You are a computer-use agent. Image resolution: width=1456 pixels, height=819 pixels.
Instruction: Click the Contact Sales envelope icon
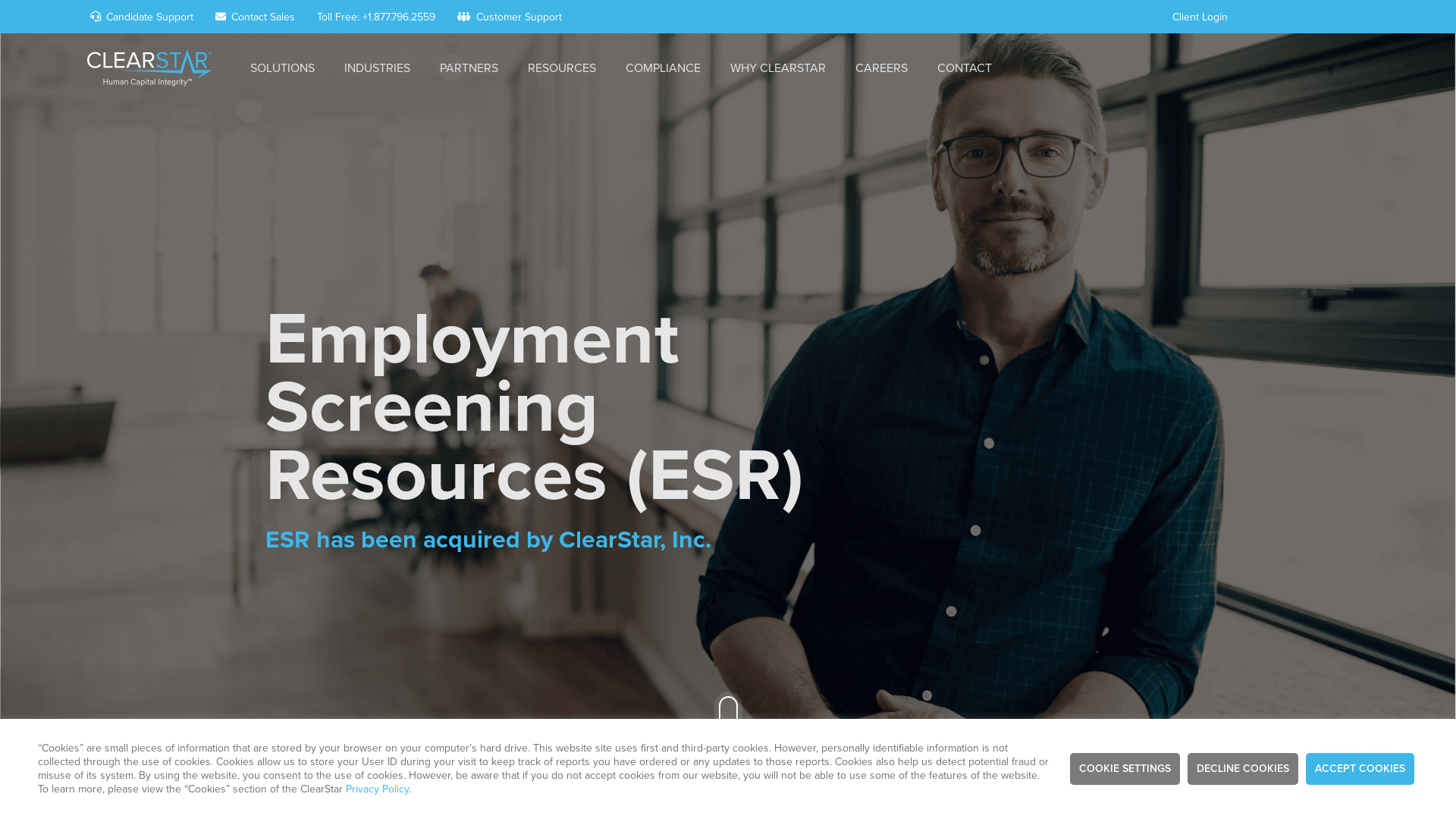click(x=221, y=17)
